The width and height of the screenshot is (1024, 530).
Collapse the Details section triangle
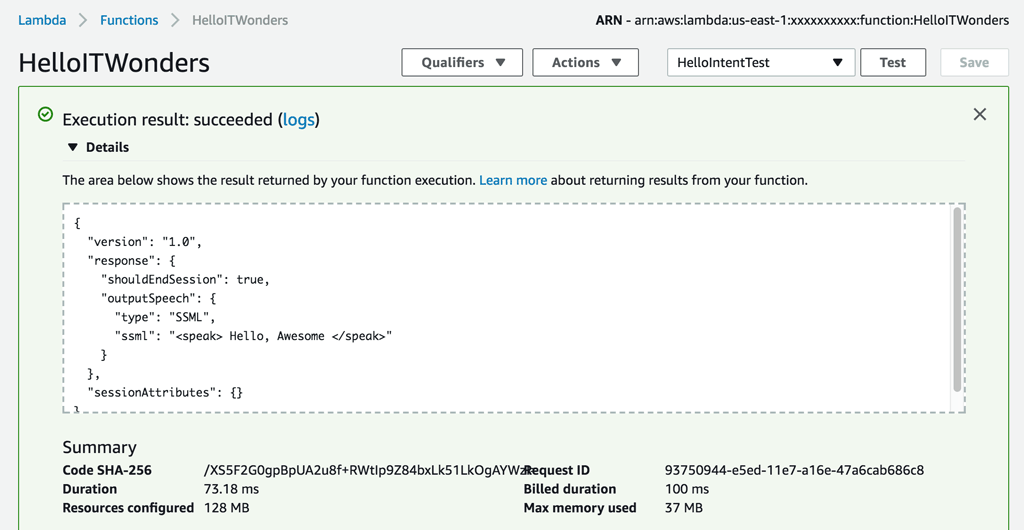pos(72,147)
